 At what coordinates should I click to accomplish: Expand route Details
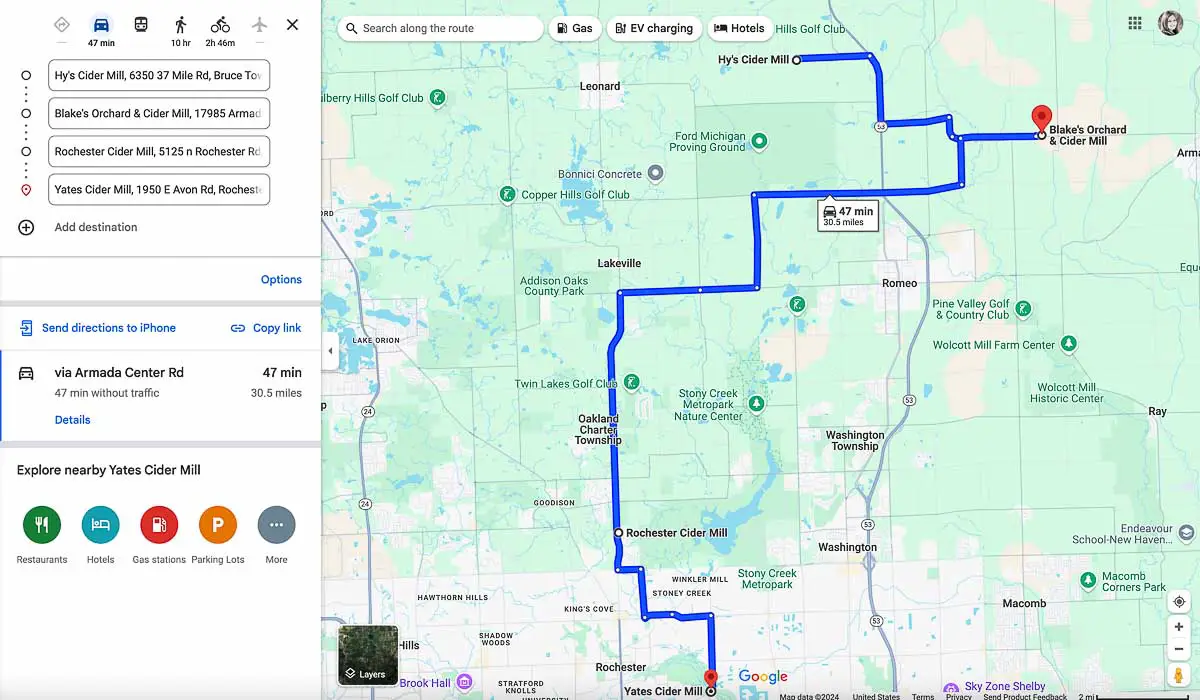tap(72, 419)
